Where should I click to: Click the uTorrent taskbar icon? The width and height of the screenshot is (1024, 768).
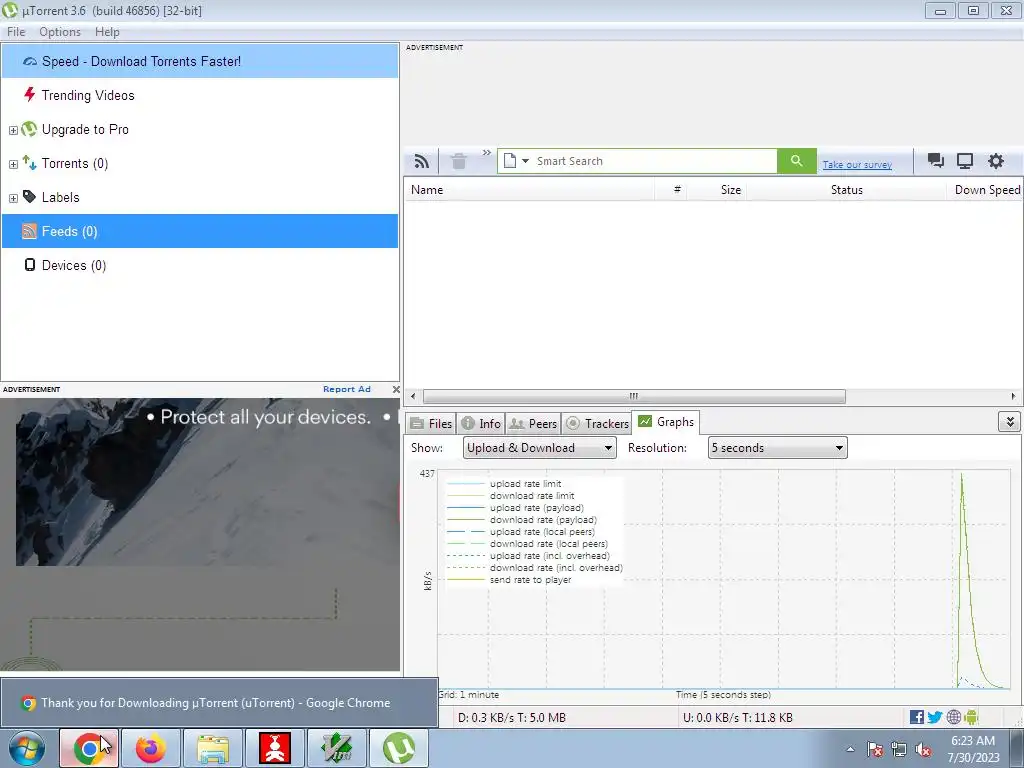pyautogui.click(x=399, y=748)
